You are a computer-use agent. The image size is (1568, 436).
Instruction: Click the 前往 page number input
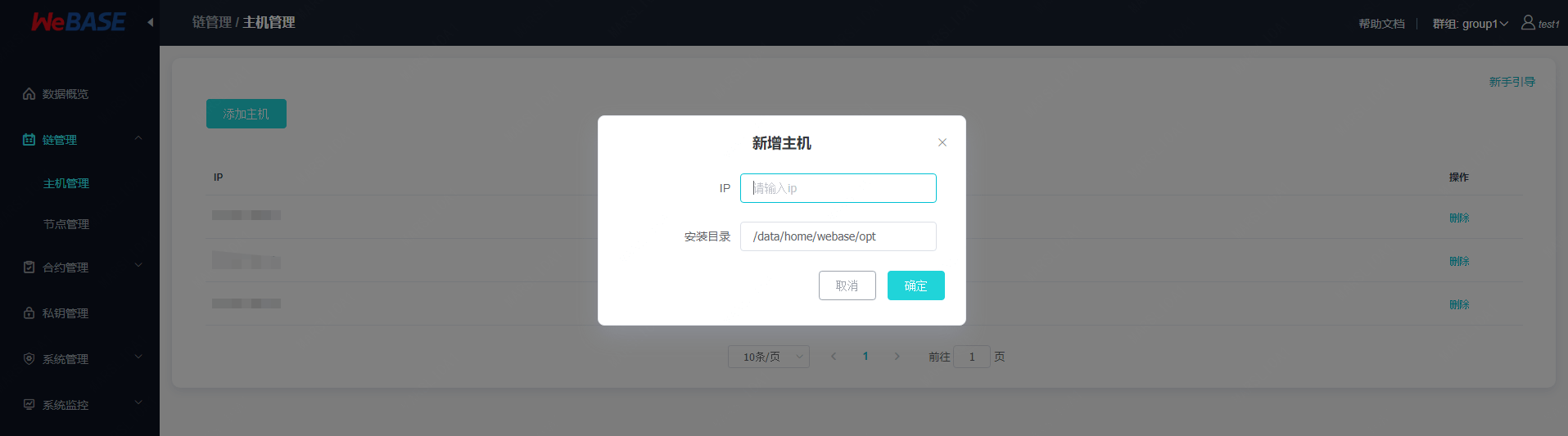click(972, 357)
